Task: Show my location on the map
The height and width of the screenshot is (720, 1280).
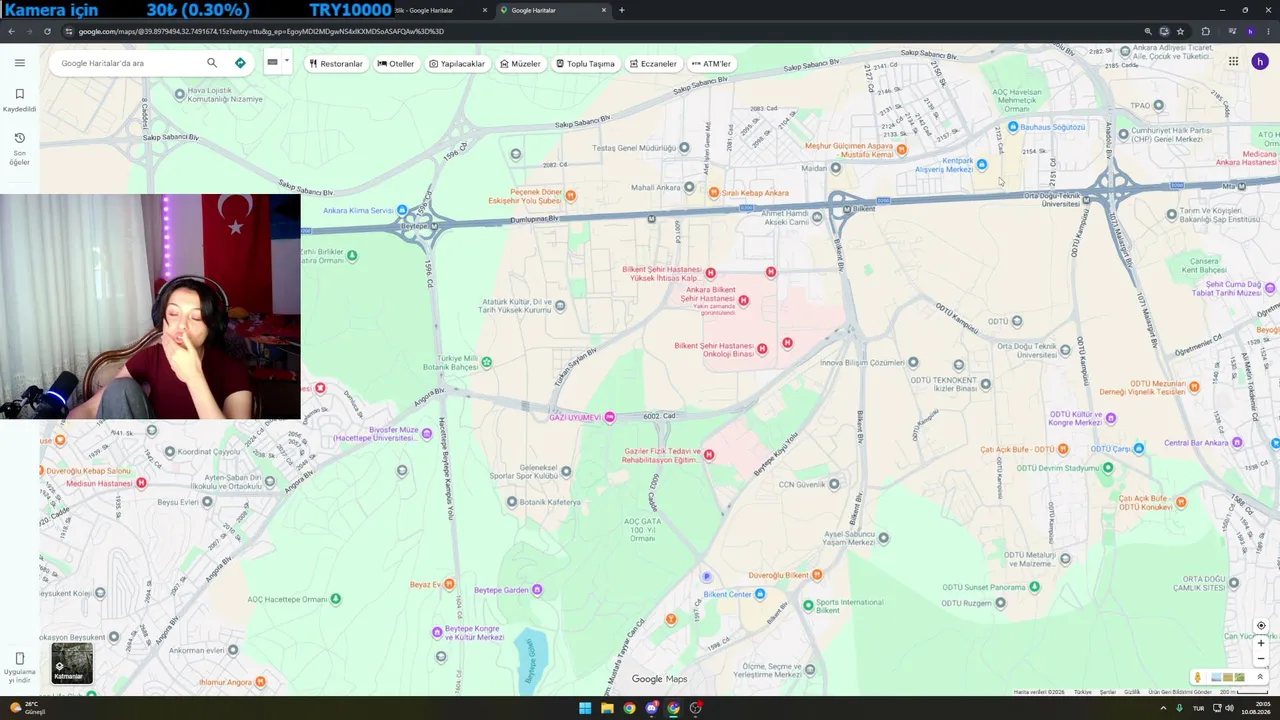Action: tap(1261, 626)
